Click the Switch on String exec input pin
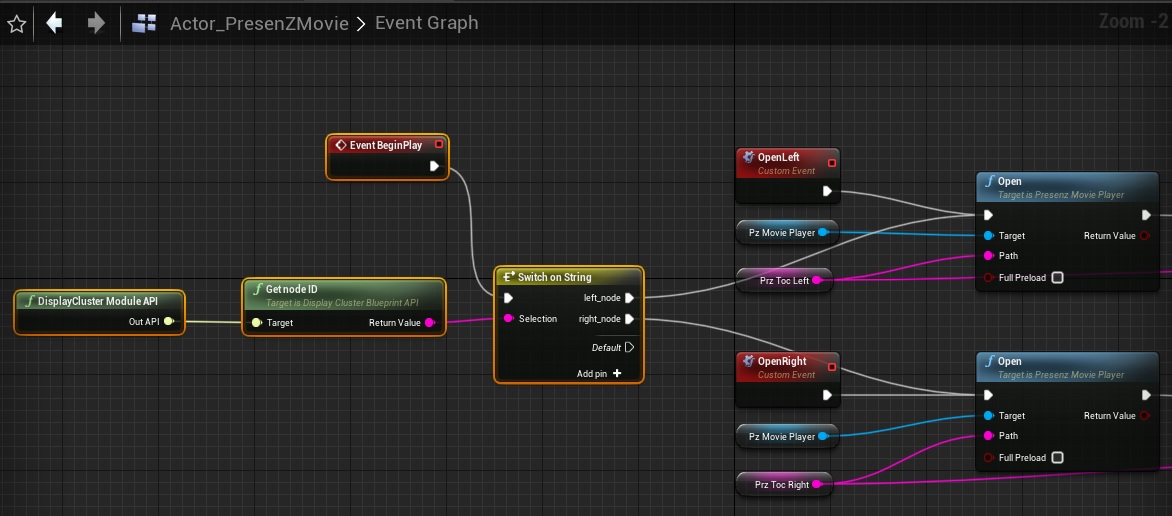The image size is (1172, 516). click(508, 298)
